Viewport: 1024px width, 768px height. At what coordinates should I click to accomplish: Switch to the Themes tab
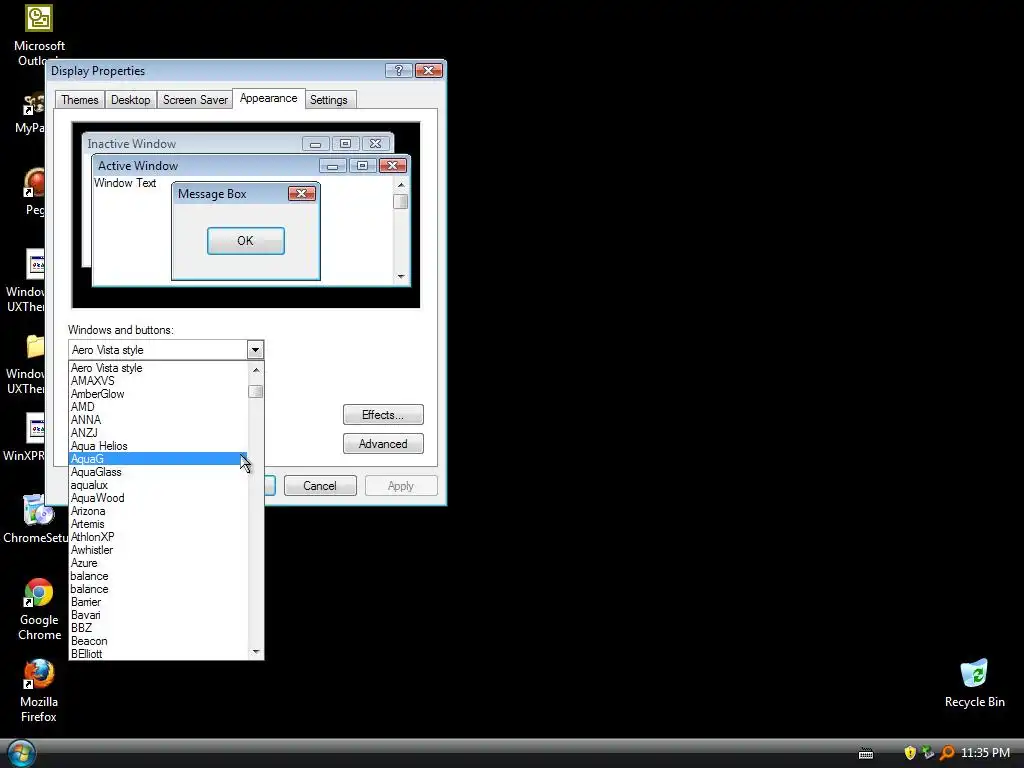click(80, 100)
